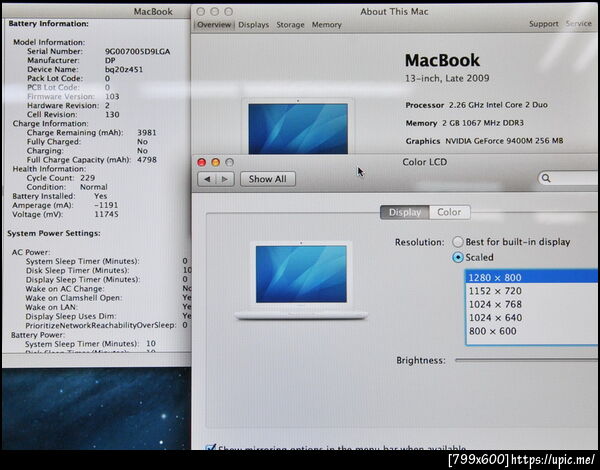Viewport: 600px width, 470px height.
Task: Click Processor 2.26 GHz Intel Core 2 Duo
Action: [476, 105]
